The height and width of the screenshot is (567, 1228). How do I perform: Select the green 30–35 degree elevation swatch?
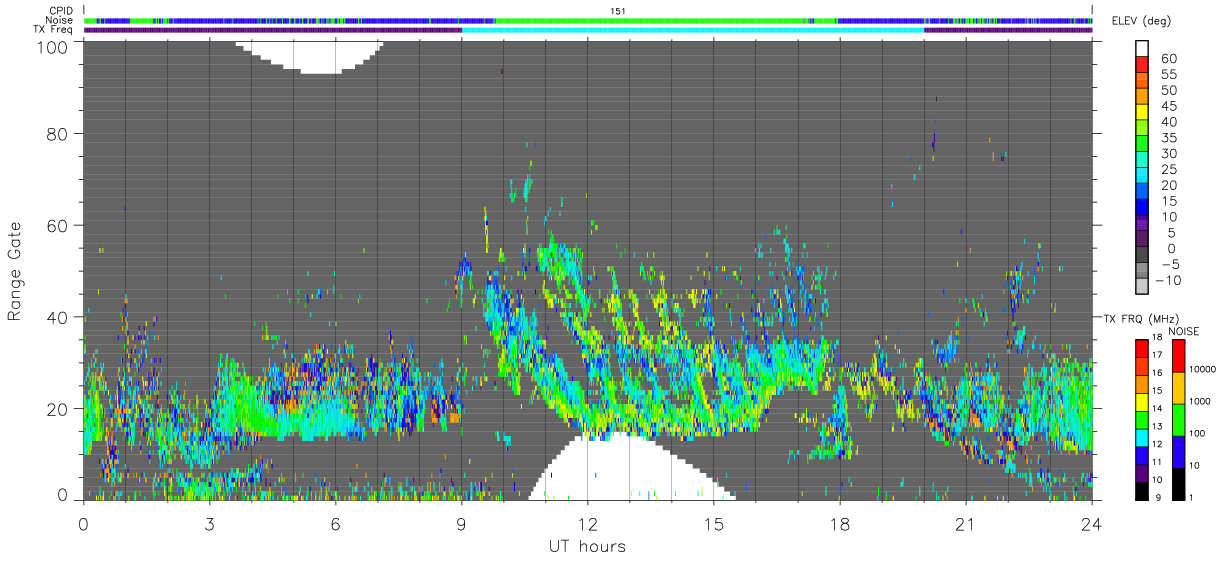(1142, 145)
